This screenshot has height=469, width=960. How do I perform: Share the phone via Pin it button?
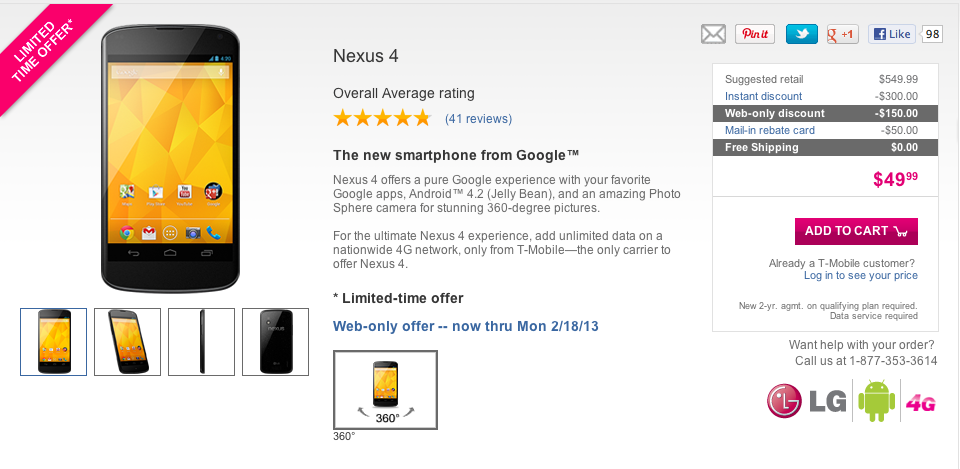pyautogui.click(x=755, y=34)
